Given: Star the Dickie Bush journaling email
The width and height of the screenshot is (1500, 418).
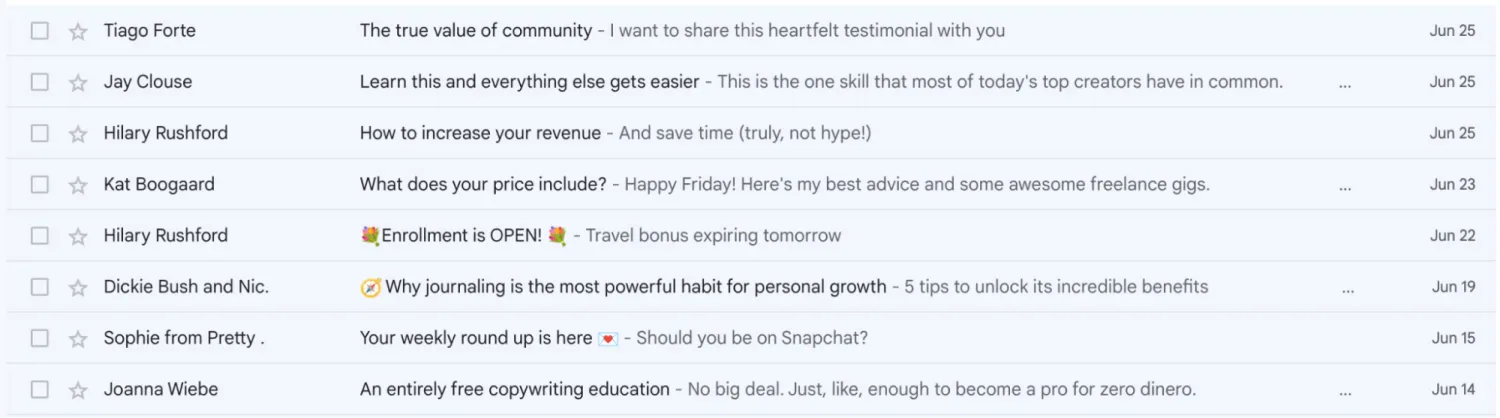Looking at the screenshot, I should 78,287.
